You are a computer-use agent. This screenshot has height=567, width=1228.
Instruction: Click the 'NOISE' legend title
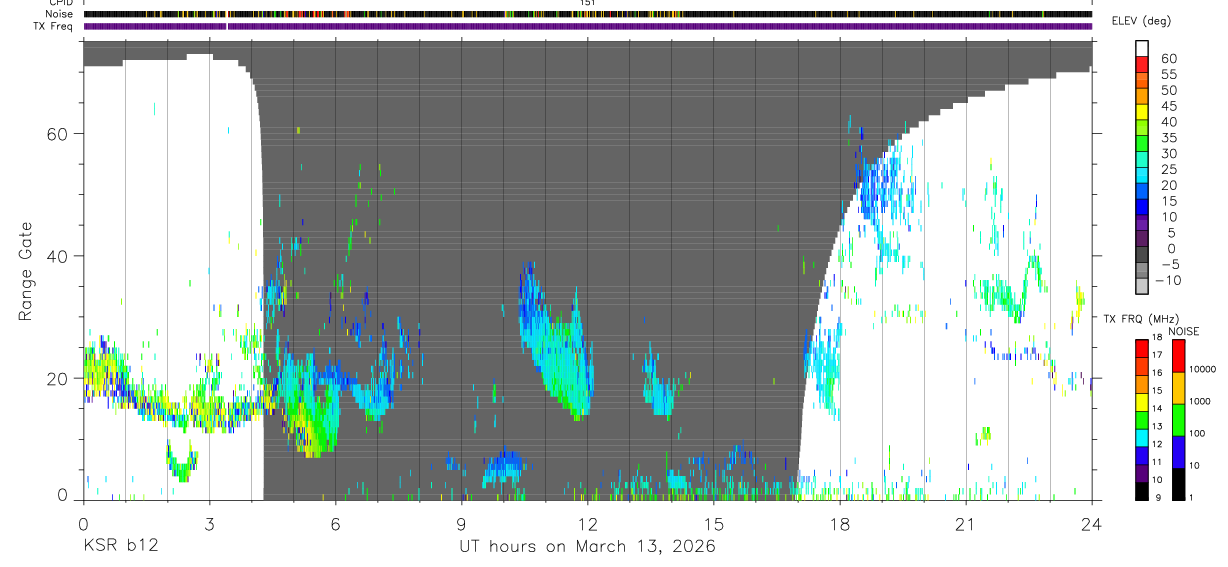pyautogui.click(x=1183, y=331)
